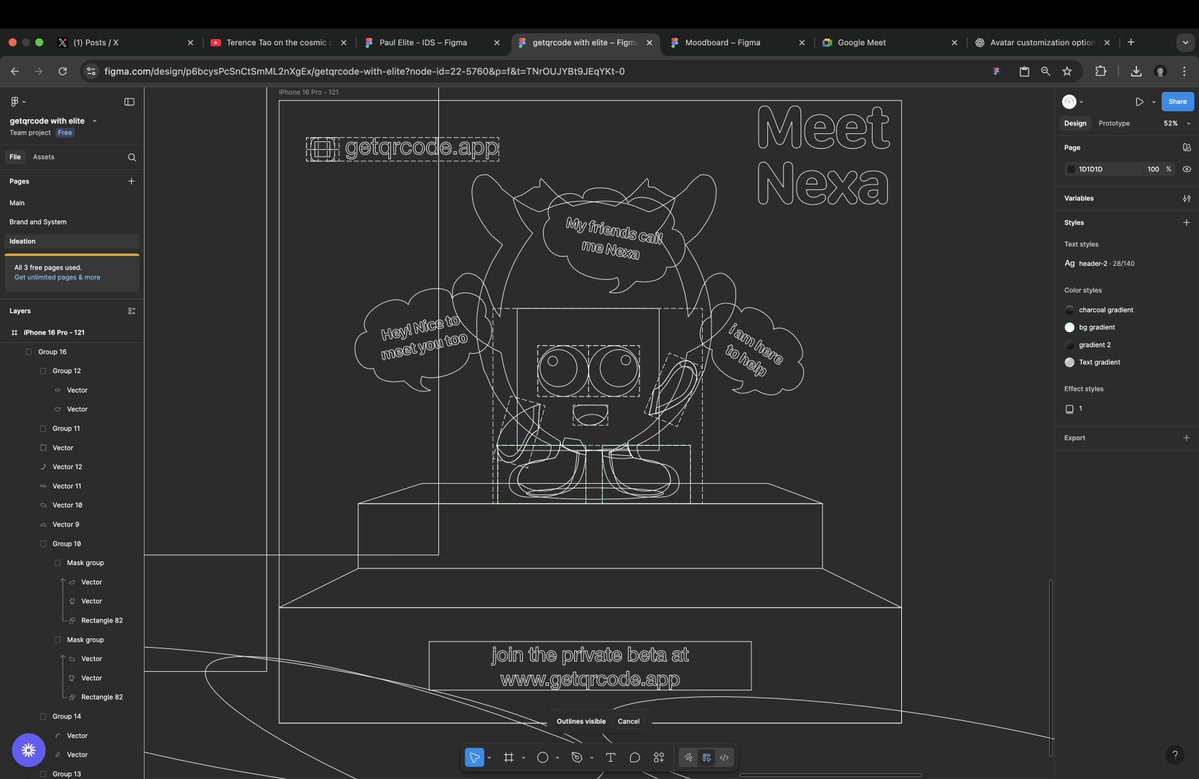Open frame tool options dropdown arrow
Viewport: 1199px width, 779px height.
click(523, 758)
